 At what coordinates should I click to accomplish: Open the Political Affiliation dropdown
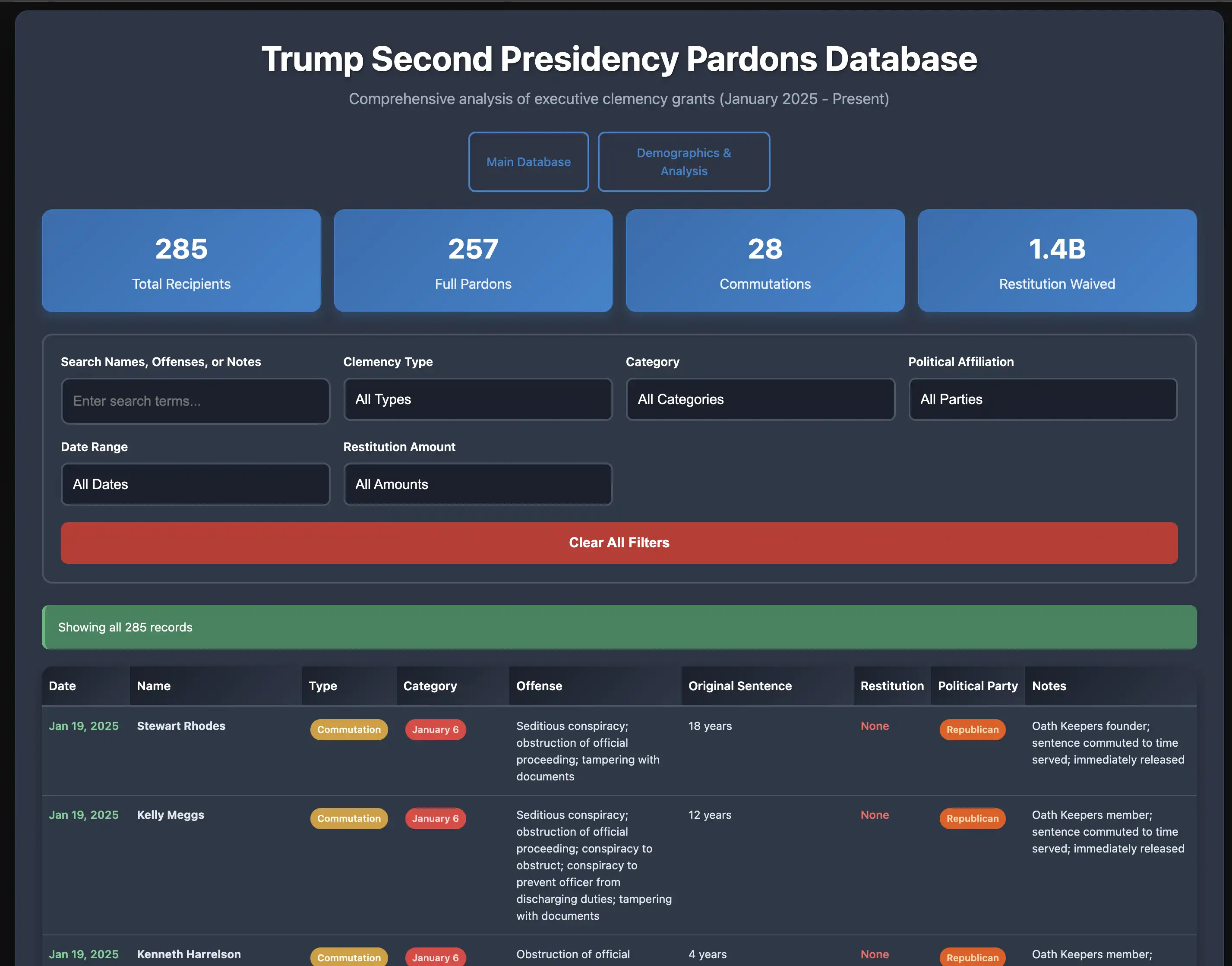point(1042,399)
